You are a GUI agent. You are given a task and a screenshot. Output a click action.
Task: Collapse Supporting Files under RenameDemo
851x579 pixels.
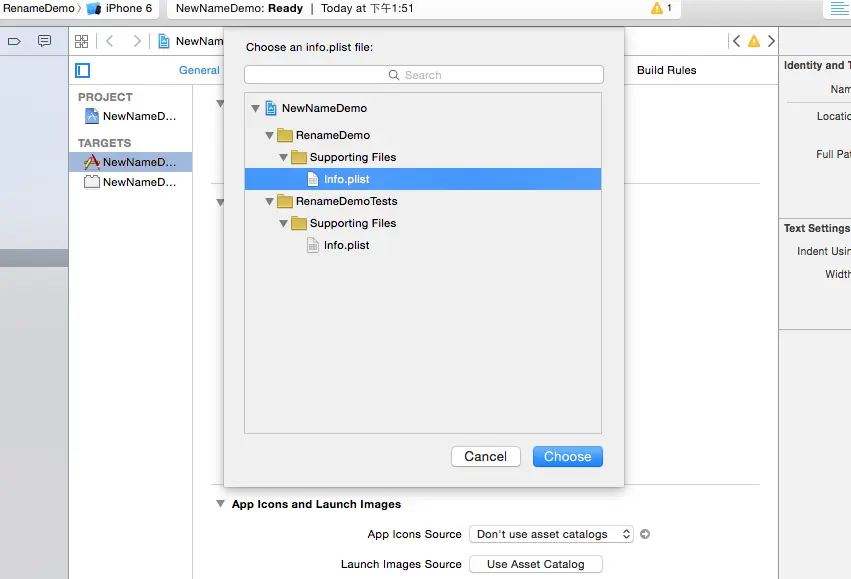pyautogui.click(x=283, y=157)
